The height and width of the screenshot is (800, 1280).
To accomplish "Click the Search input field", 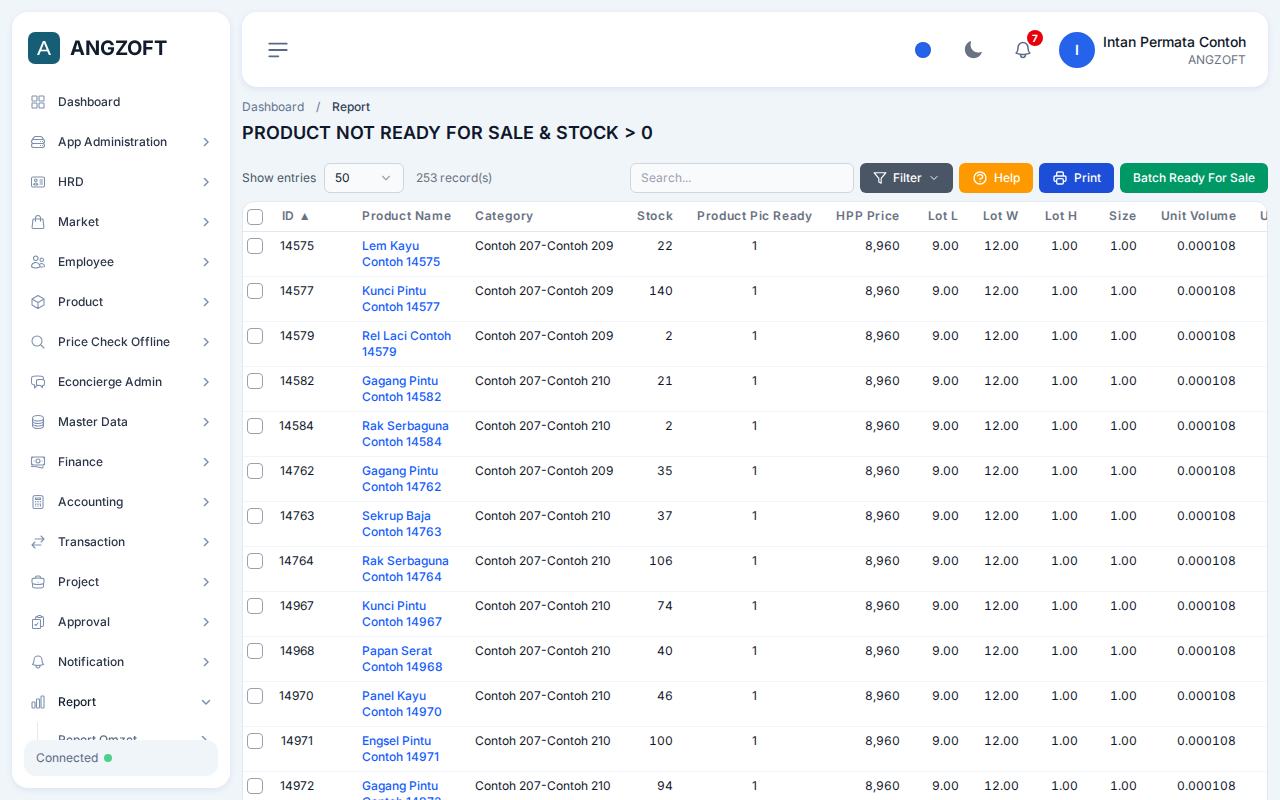I will 742,178.
